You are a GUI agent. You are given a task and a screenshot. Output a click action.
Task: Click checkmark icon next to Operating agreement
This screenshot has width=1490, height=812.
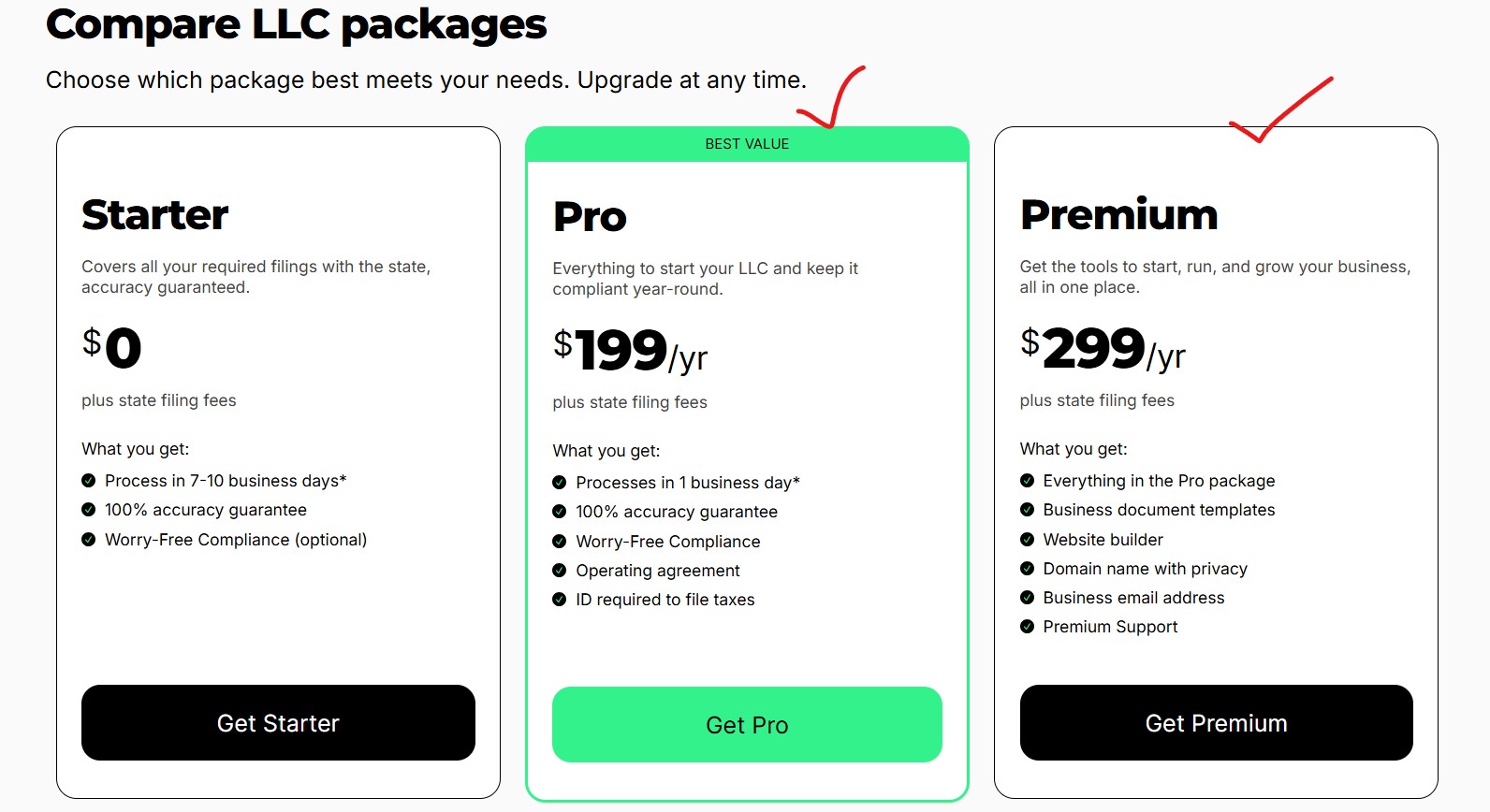coord(560,571)
